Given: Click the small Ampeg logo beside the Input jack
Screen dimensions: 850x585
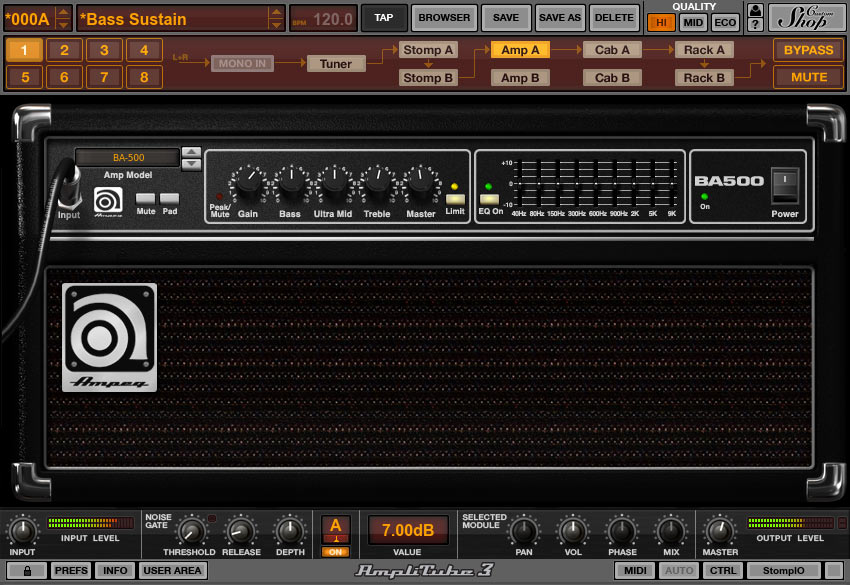Looking at the screenshot, I should pos(108,201).
